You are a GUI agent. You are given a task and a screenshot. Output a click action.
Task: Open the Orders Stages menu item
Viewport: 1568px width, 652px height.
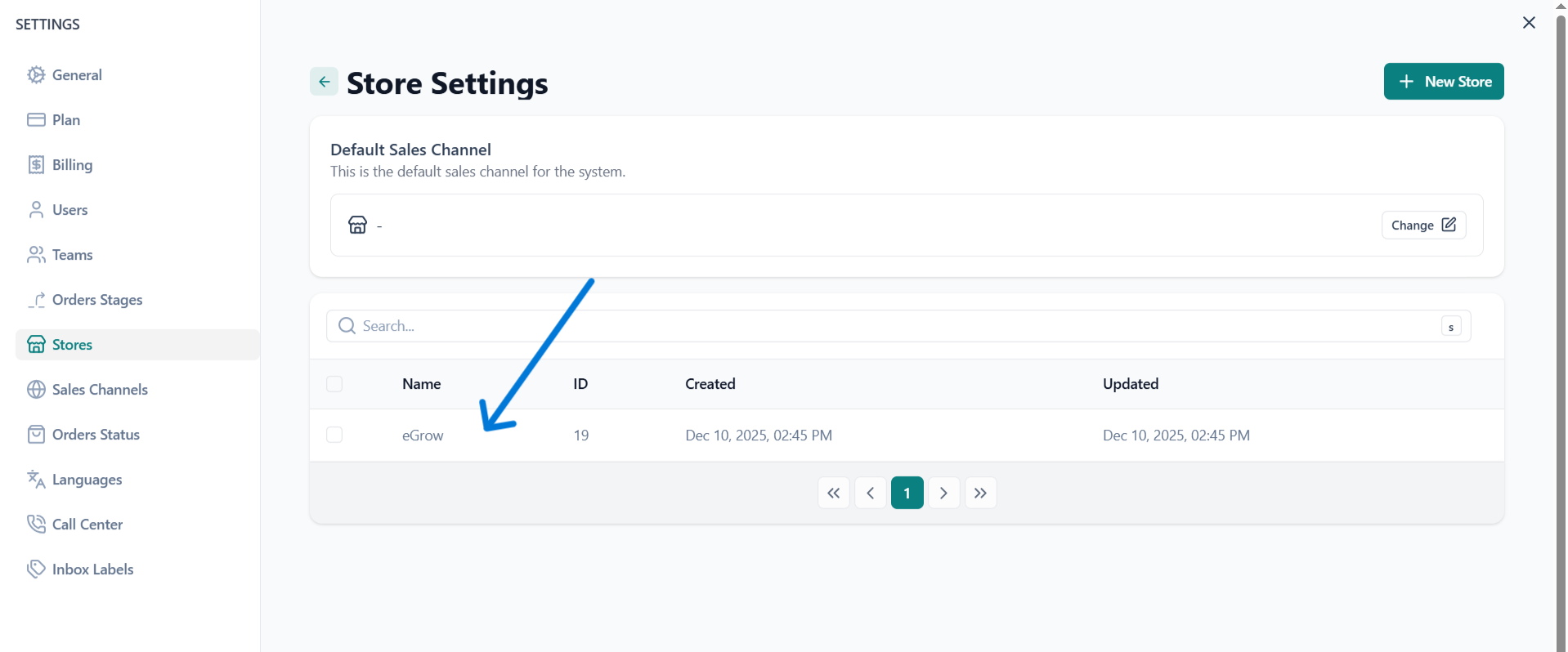click(96, 300)
